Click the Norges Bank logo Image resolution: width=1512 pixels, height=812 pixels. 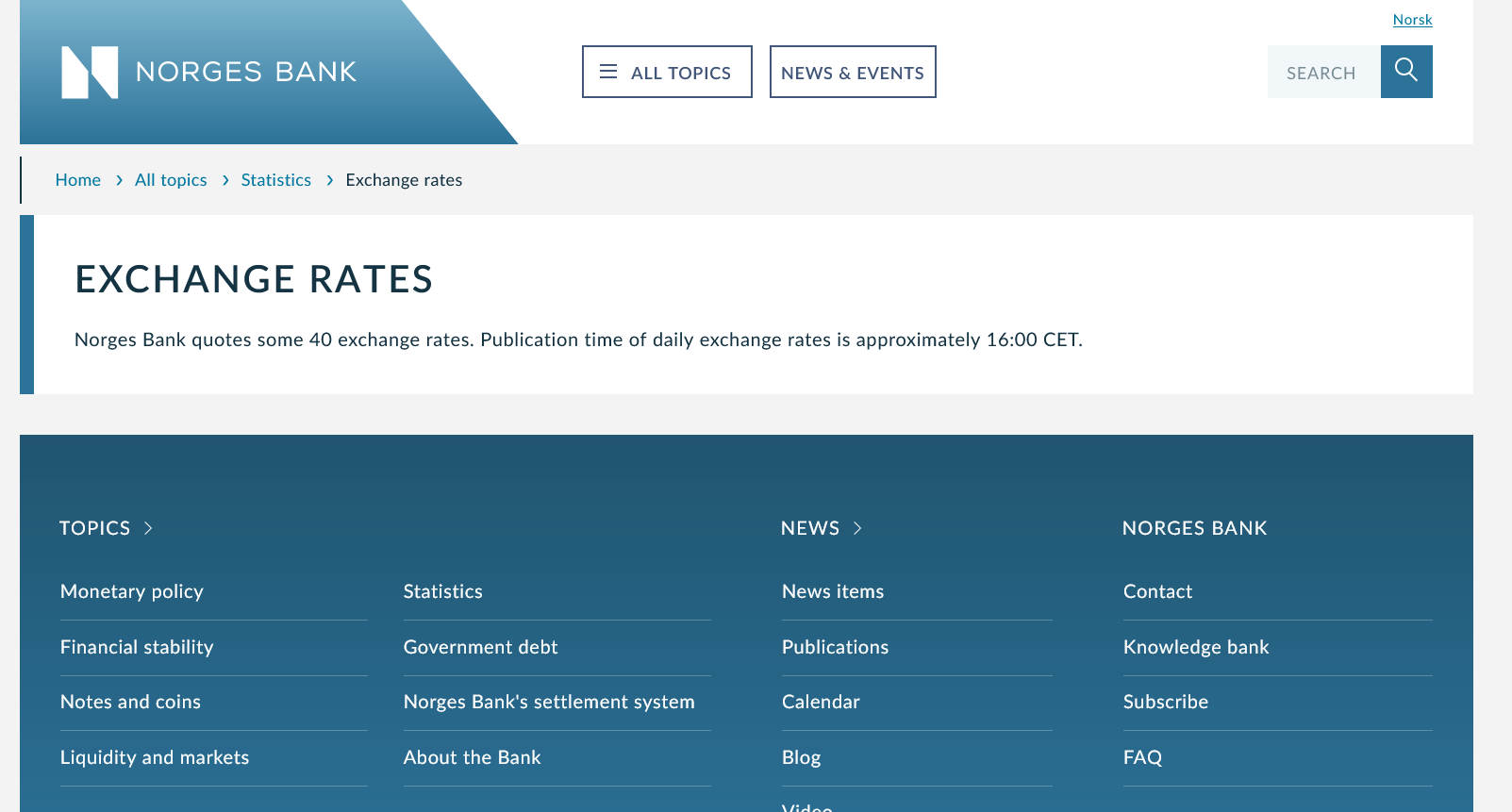coord(209,73)
